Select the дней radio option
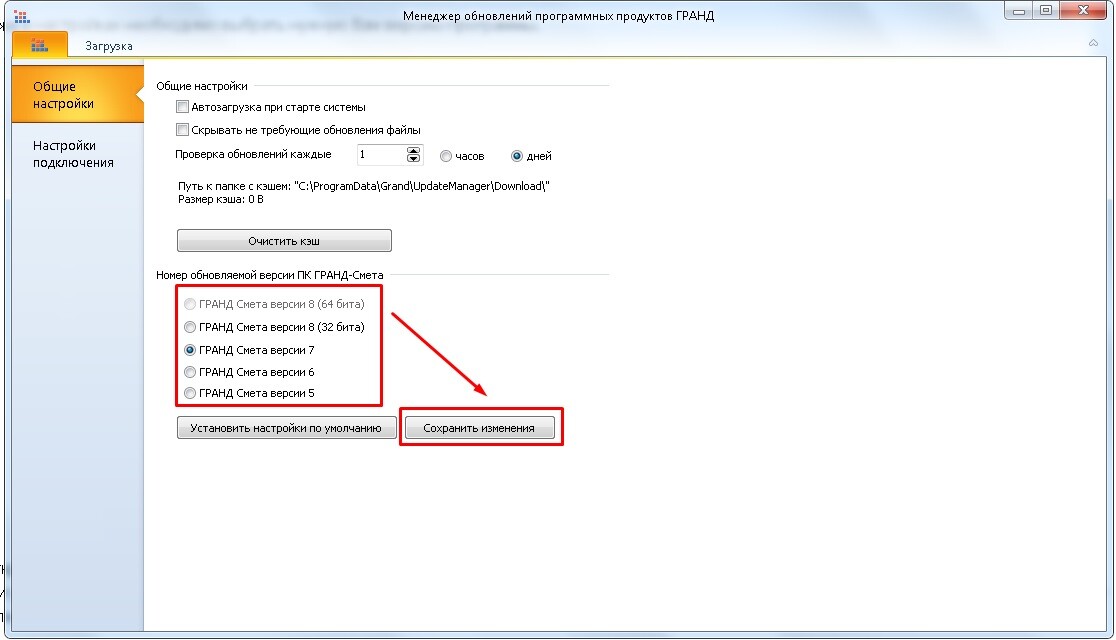1116x640 pixels. point(517,156)
